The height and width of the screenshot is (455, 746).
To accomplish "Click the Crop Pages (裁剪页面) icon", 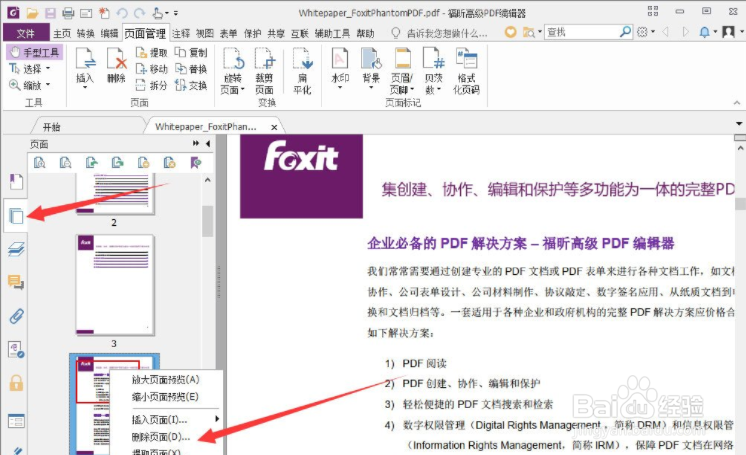I will coord(264,70).
